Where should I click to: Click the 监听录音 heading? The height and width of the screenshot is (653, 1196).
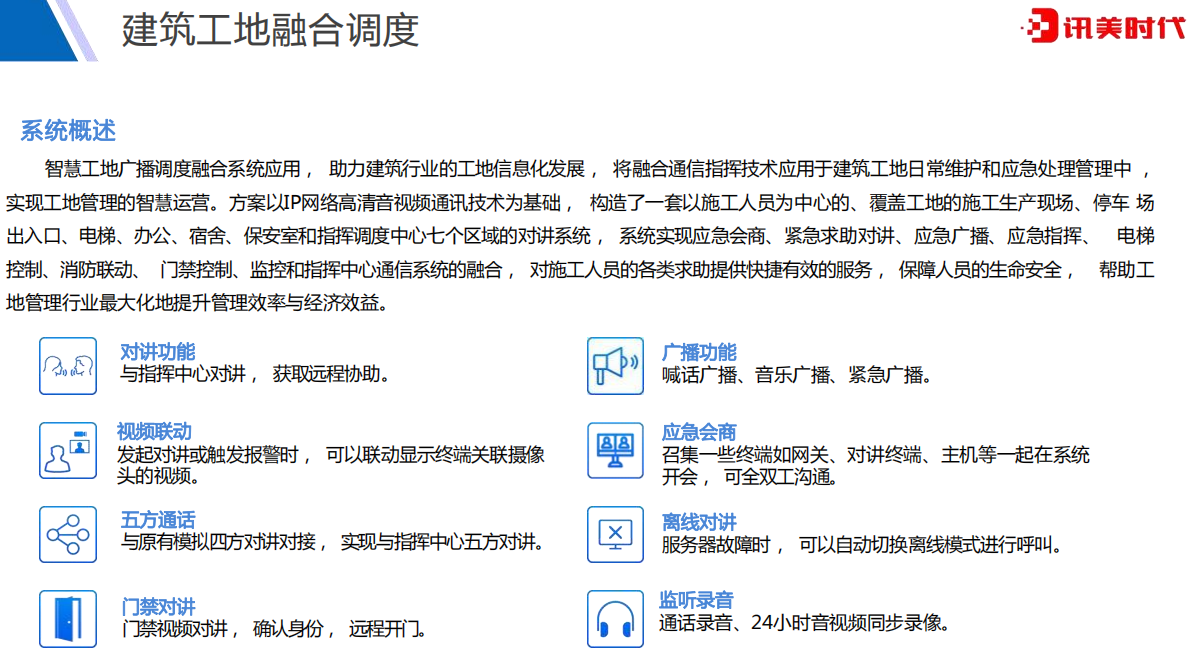[696, 600]
